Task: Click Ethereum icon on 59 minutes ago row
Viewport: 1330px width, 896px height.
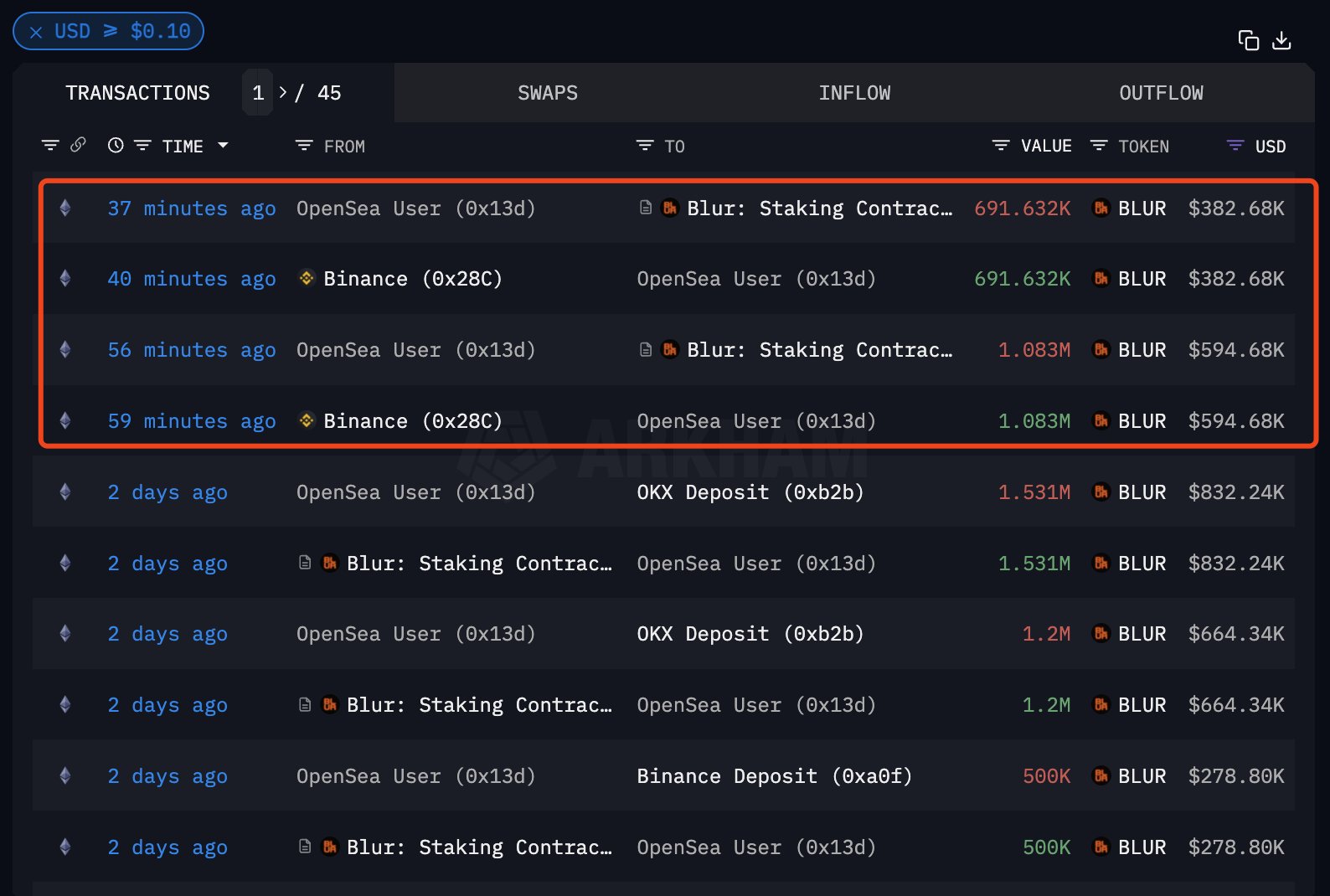Action: tap(65, 420)
